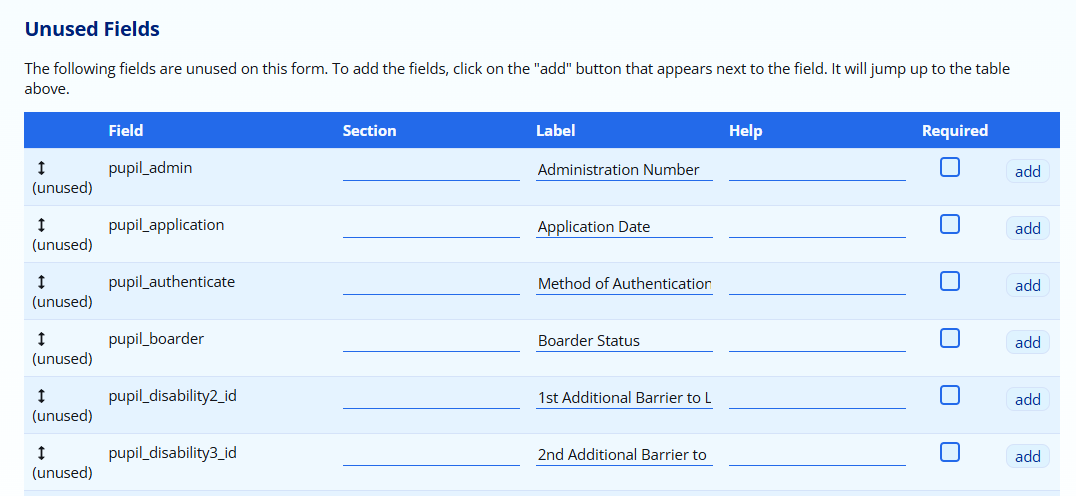Click the reorder arrow icon beside pupil_application
Image resolution: width=1076 pixels, height=496 pixels.
41,225
